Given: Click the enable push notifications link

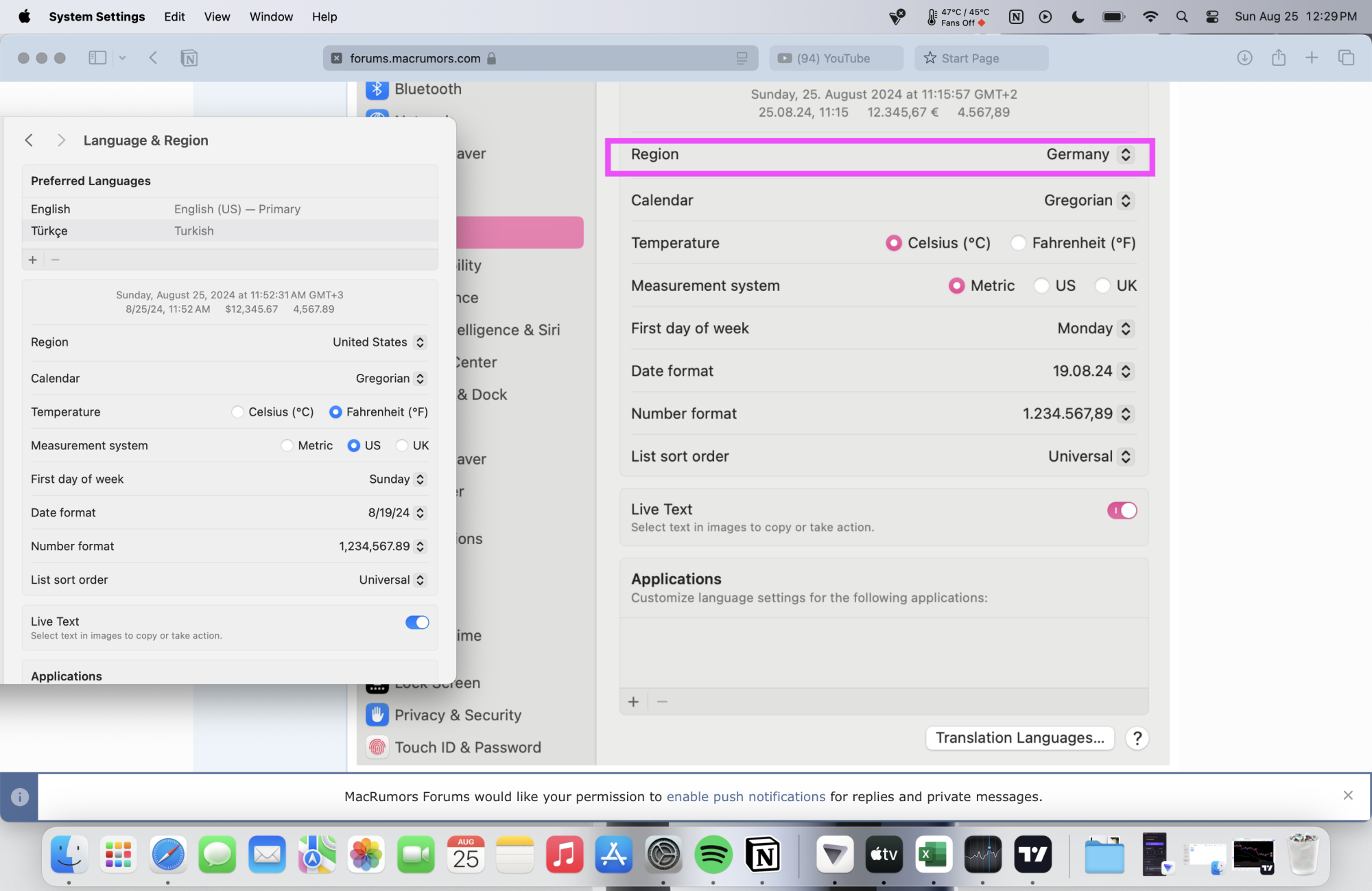Looking at the screenshot, I should pyautogui.click(x=746, y=796).
